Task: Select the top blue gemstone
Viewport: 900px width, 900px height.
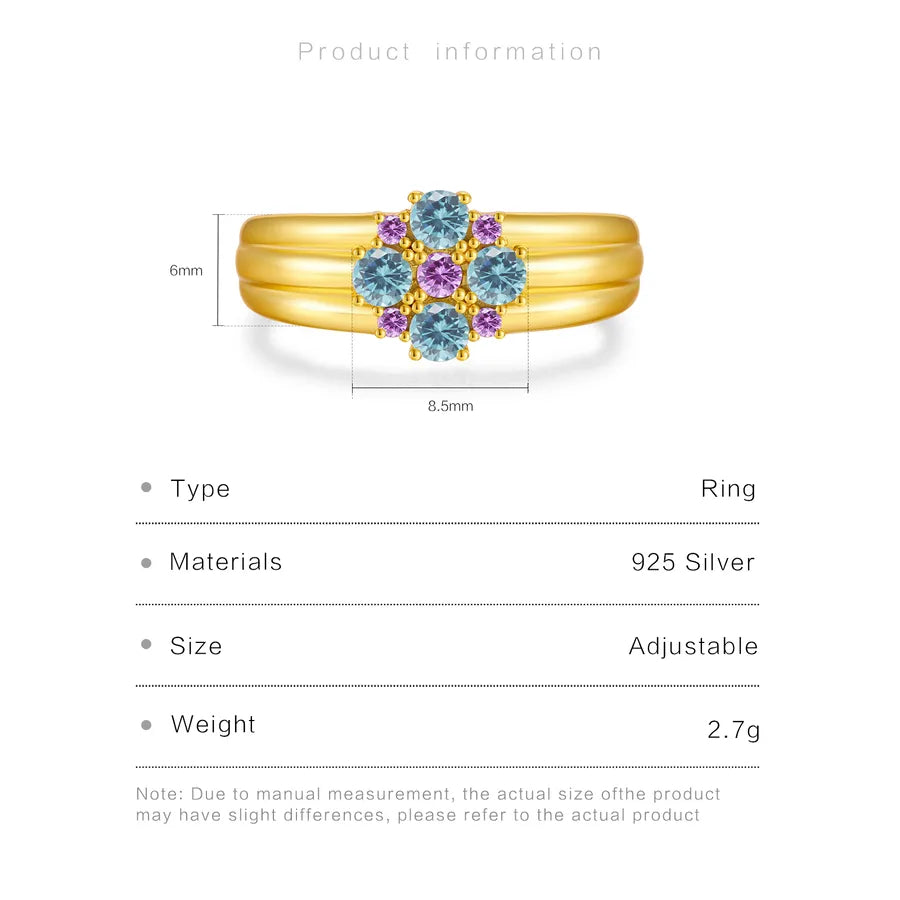Action: coord(440,220)
